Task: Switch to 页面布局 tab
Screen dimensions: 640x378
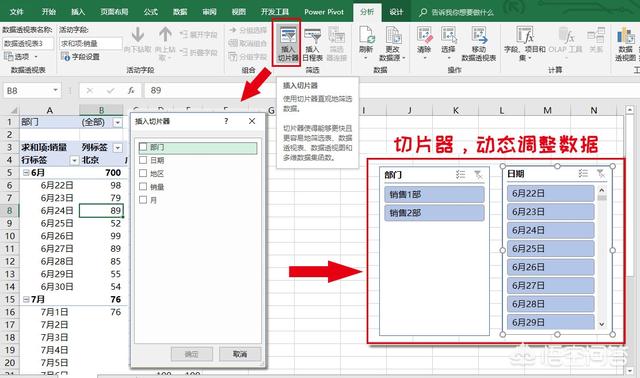Action: click(114, 12)
